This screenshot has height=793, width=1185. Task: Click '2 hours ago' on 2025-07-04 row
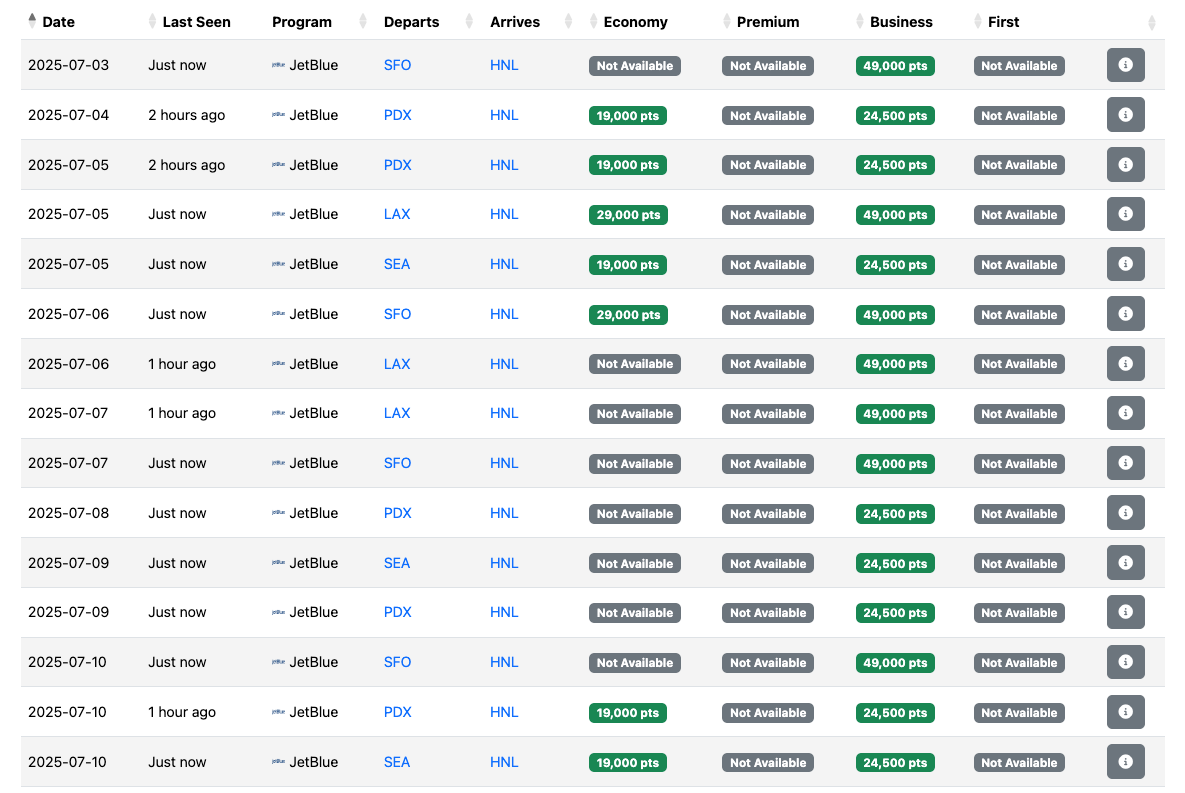pos(187,115)
